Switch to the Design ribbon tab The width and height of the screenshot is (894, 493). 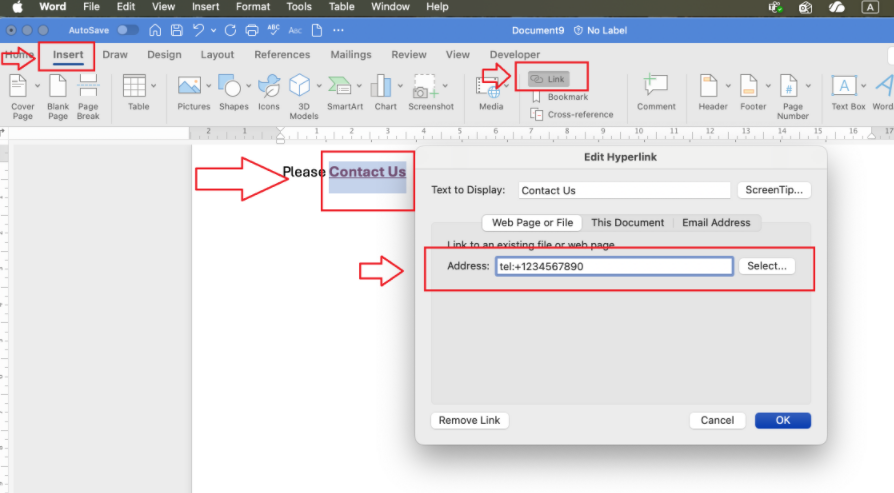(164, 55)
